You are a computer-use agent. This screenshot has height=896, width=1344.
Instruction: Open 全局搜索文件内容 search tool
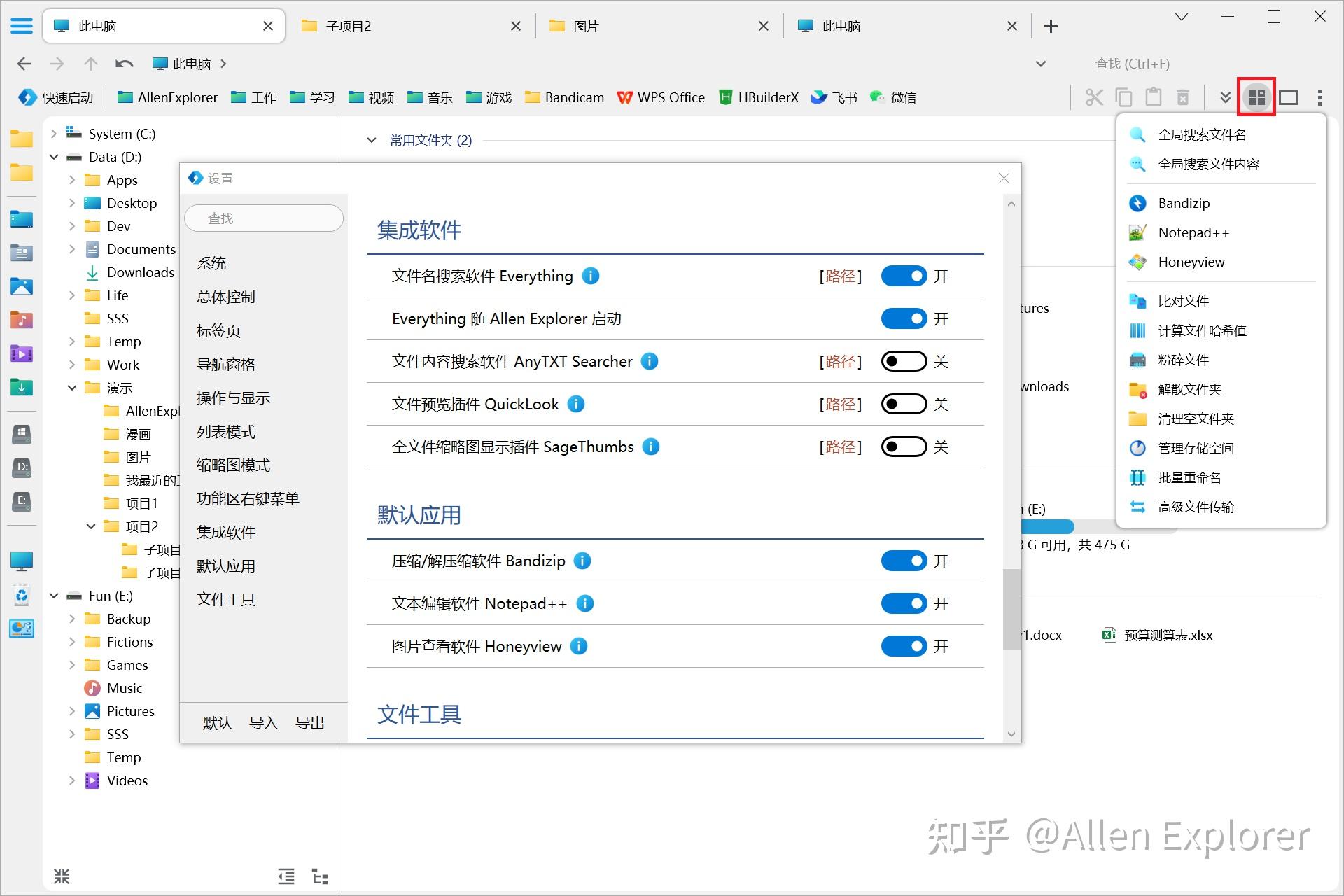(1208, 164)
